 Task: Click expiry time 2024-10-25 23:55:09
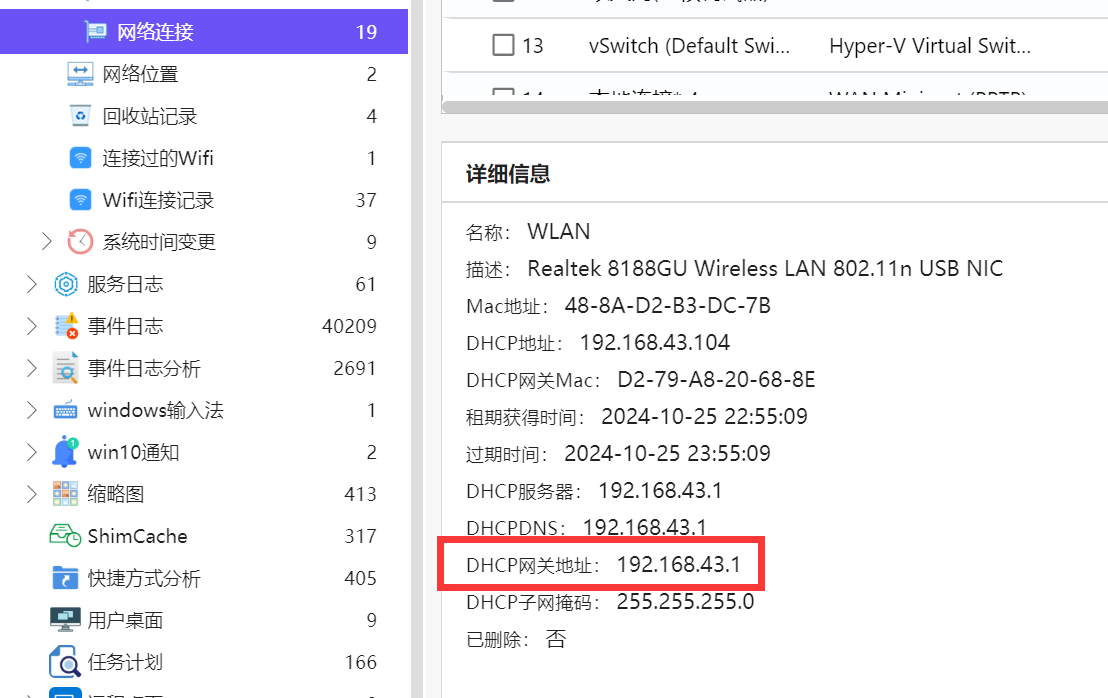pos(667,454)
